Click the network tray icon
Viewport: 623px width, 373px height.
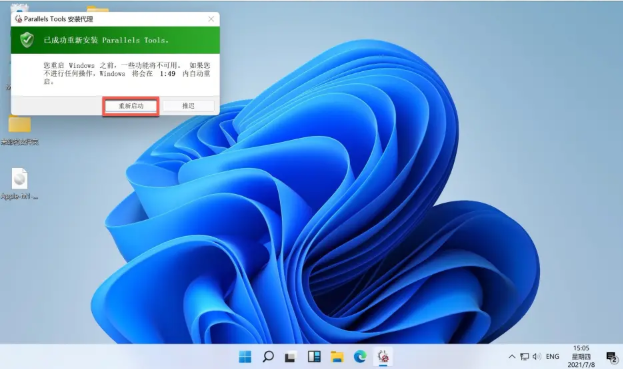coord(524,357)
